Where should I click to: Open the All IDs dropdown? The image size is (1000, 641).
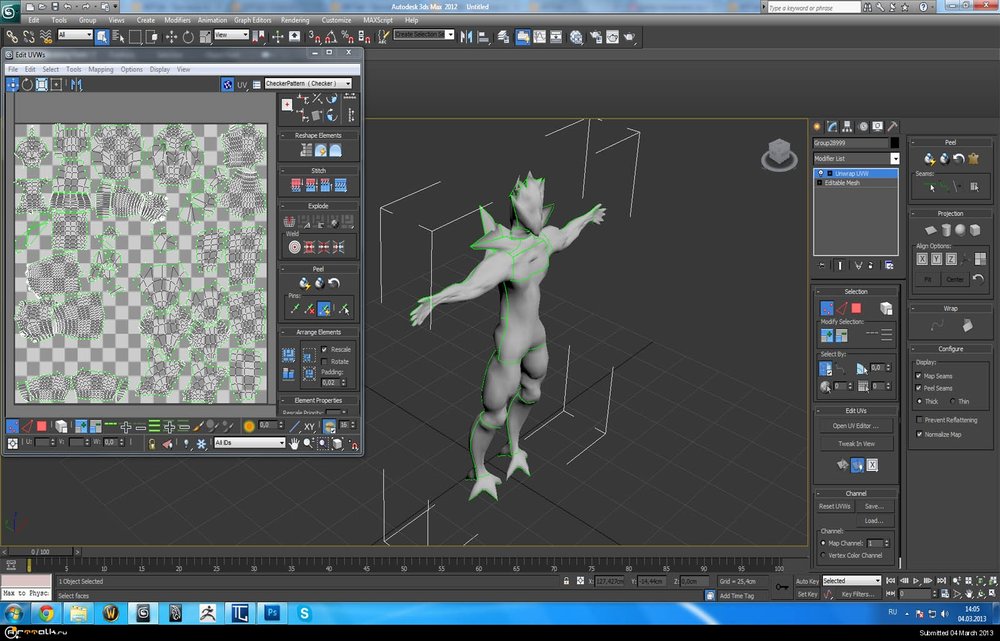point(249,442)
